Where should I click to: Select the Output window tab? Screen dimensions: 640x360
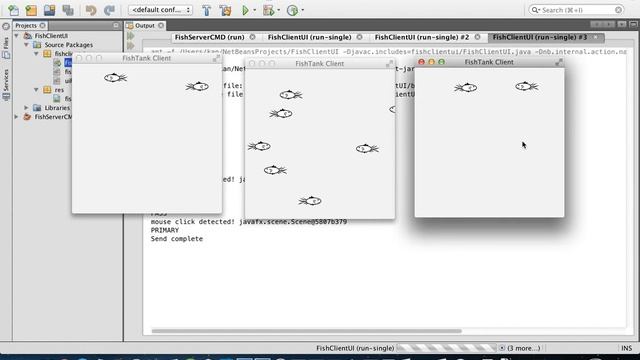tap(144, 25)
